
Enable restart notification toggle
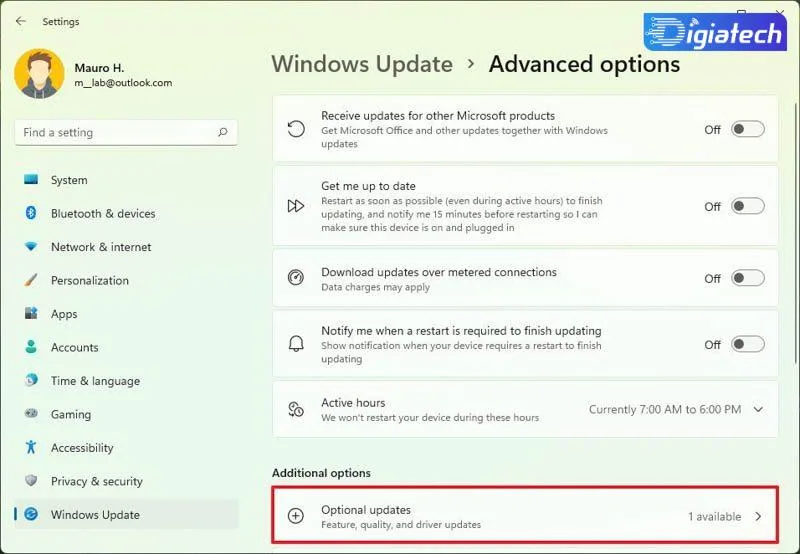point(747,344)
